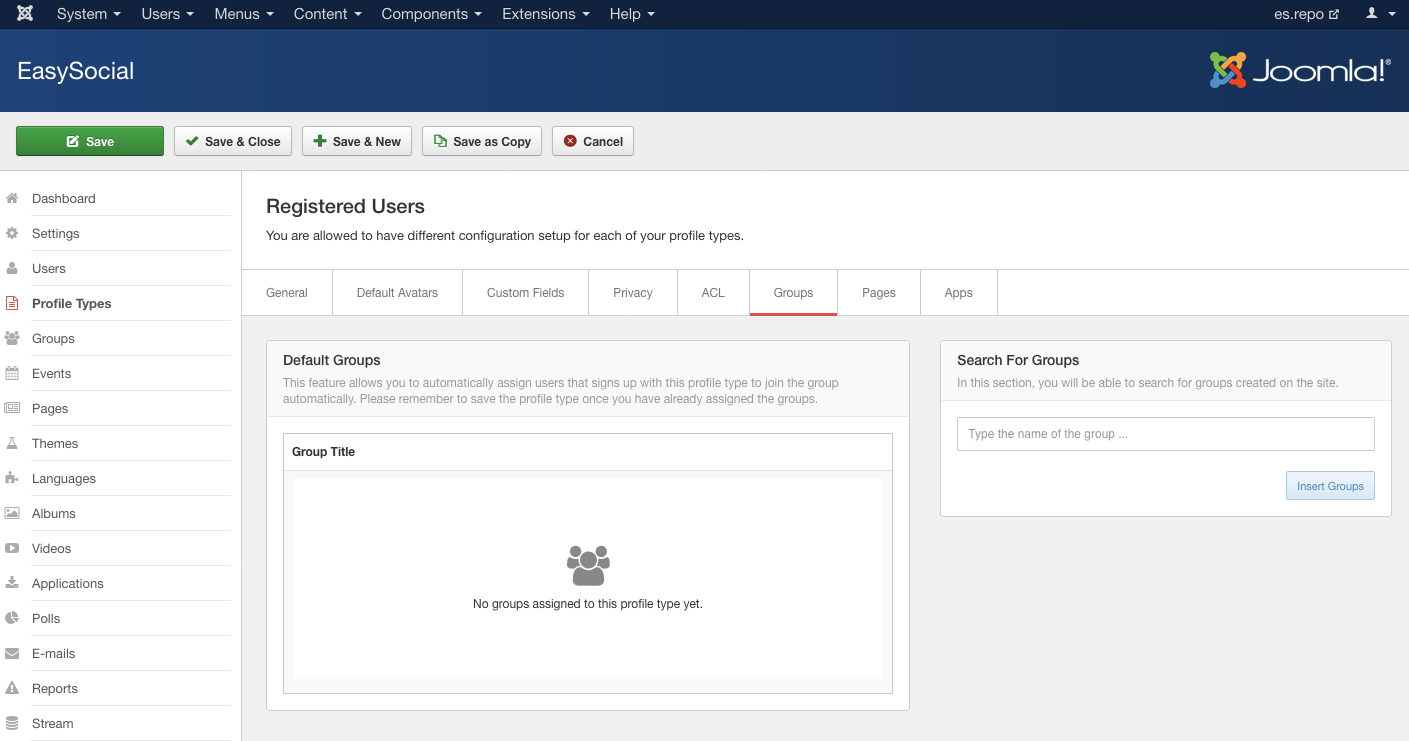The image size is (1409, 741).
Task: Open the System dropdown menu
Action: 89,14
